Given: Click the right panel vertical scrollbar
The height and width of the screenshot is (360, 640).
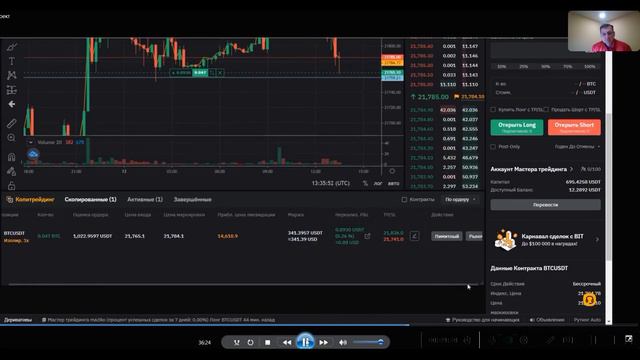Looking at the screenshot, I should click(609, 186).
